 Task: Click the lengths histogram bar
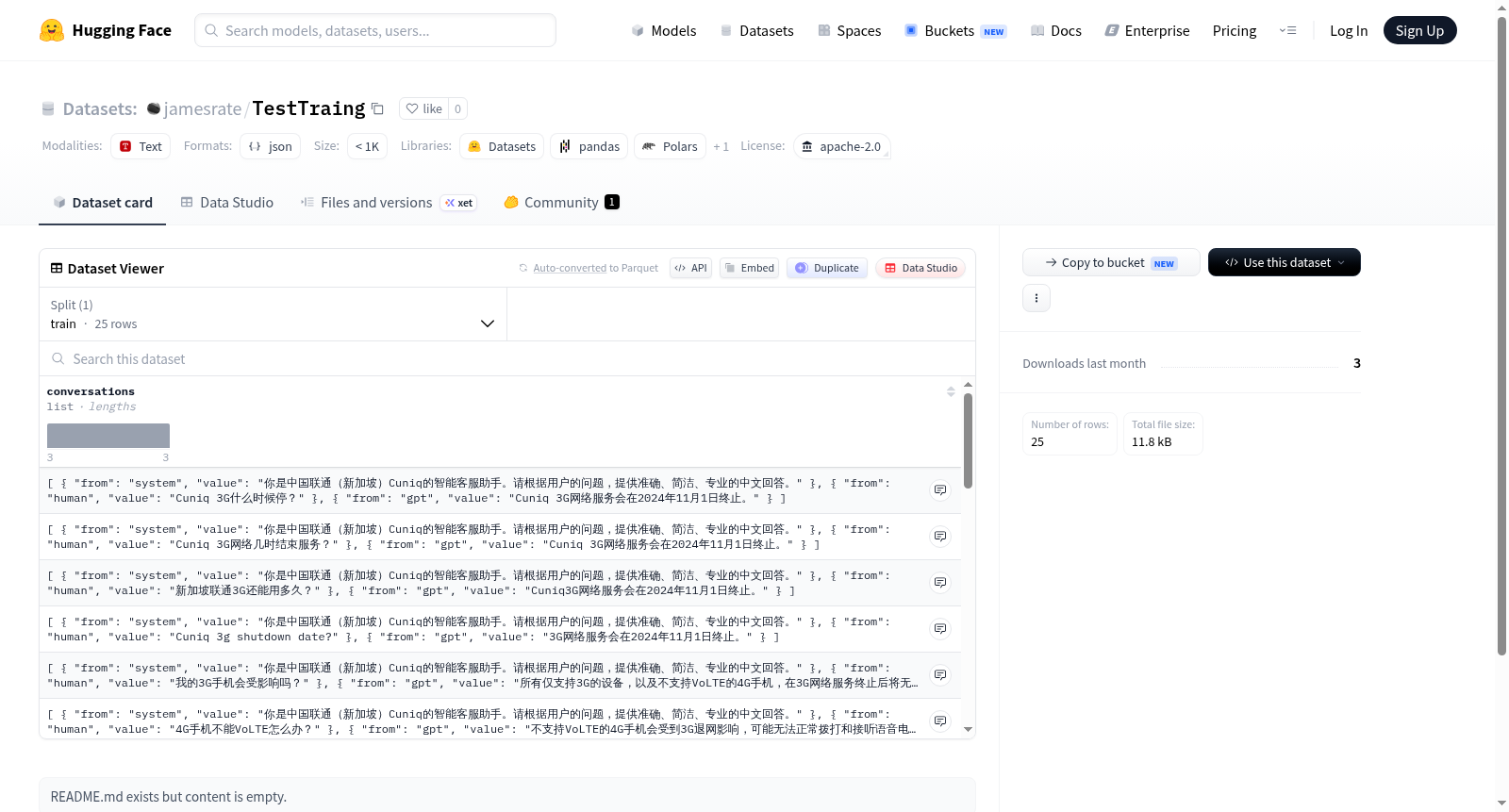pos(108,436)
